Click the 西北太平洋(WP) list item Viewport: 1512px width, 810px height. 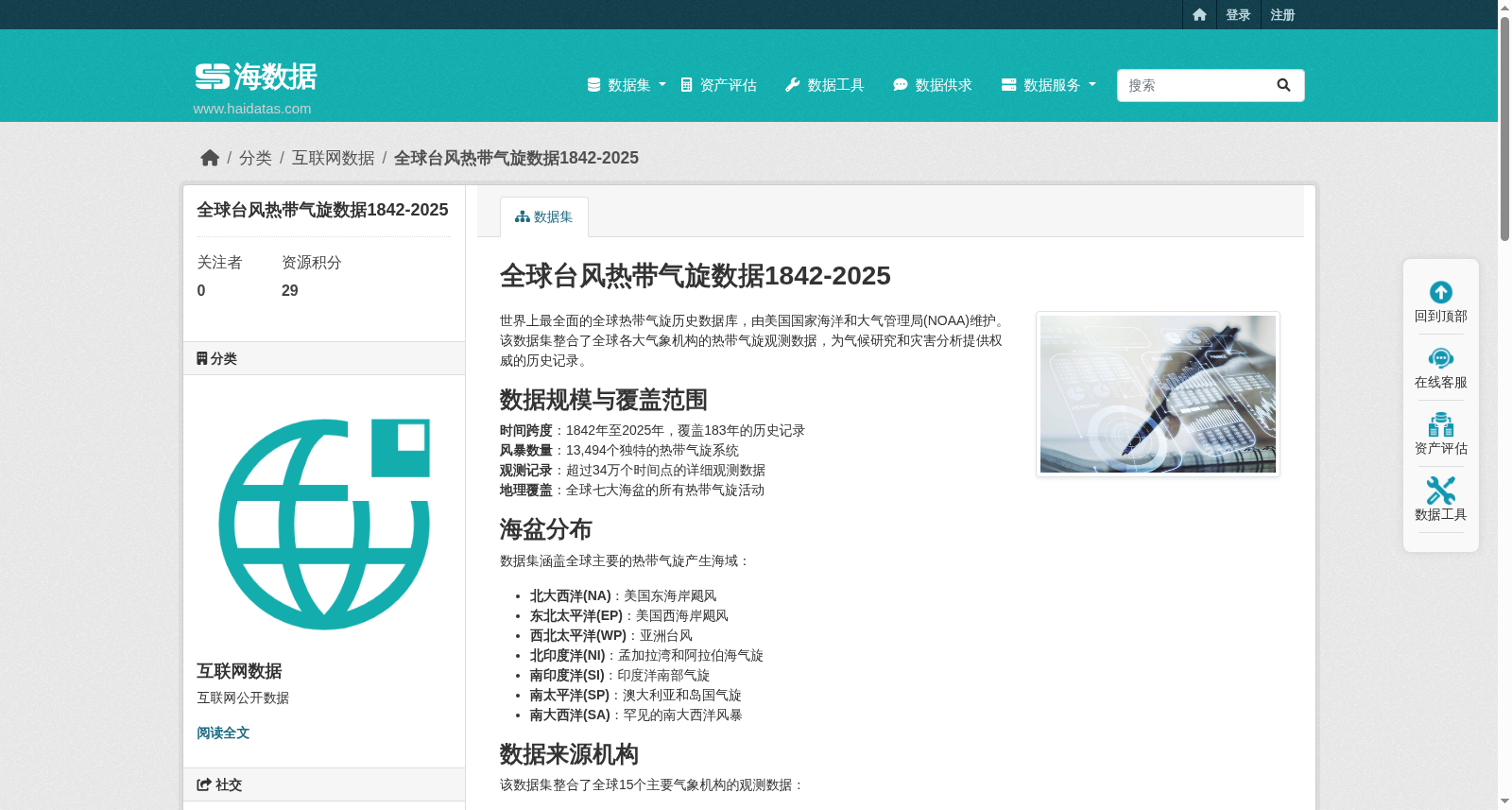point(611,635)
